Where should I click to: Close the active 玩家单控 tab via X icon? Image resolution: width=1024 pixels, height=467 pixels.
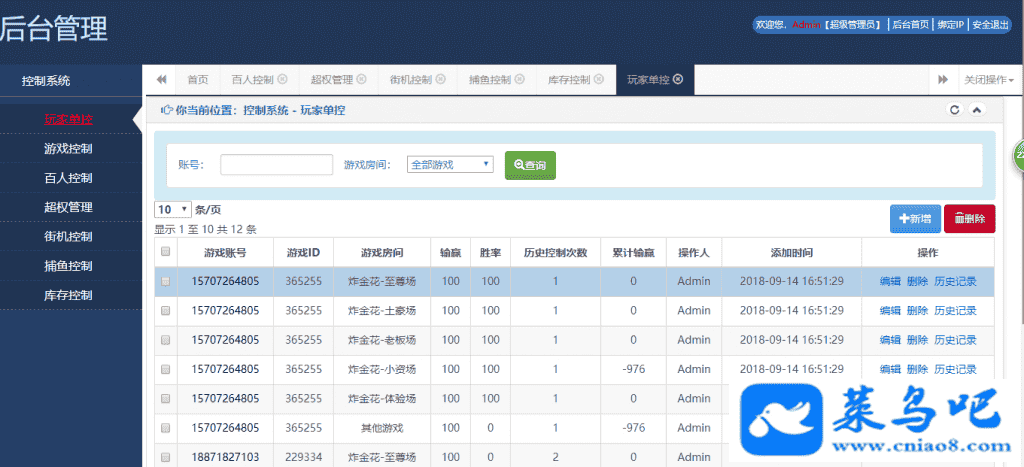[678, 80]
